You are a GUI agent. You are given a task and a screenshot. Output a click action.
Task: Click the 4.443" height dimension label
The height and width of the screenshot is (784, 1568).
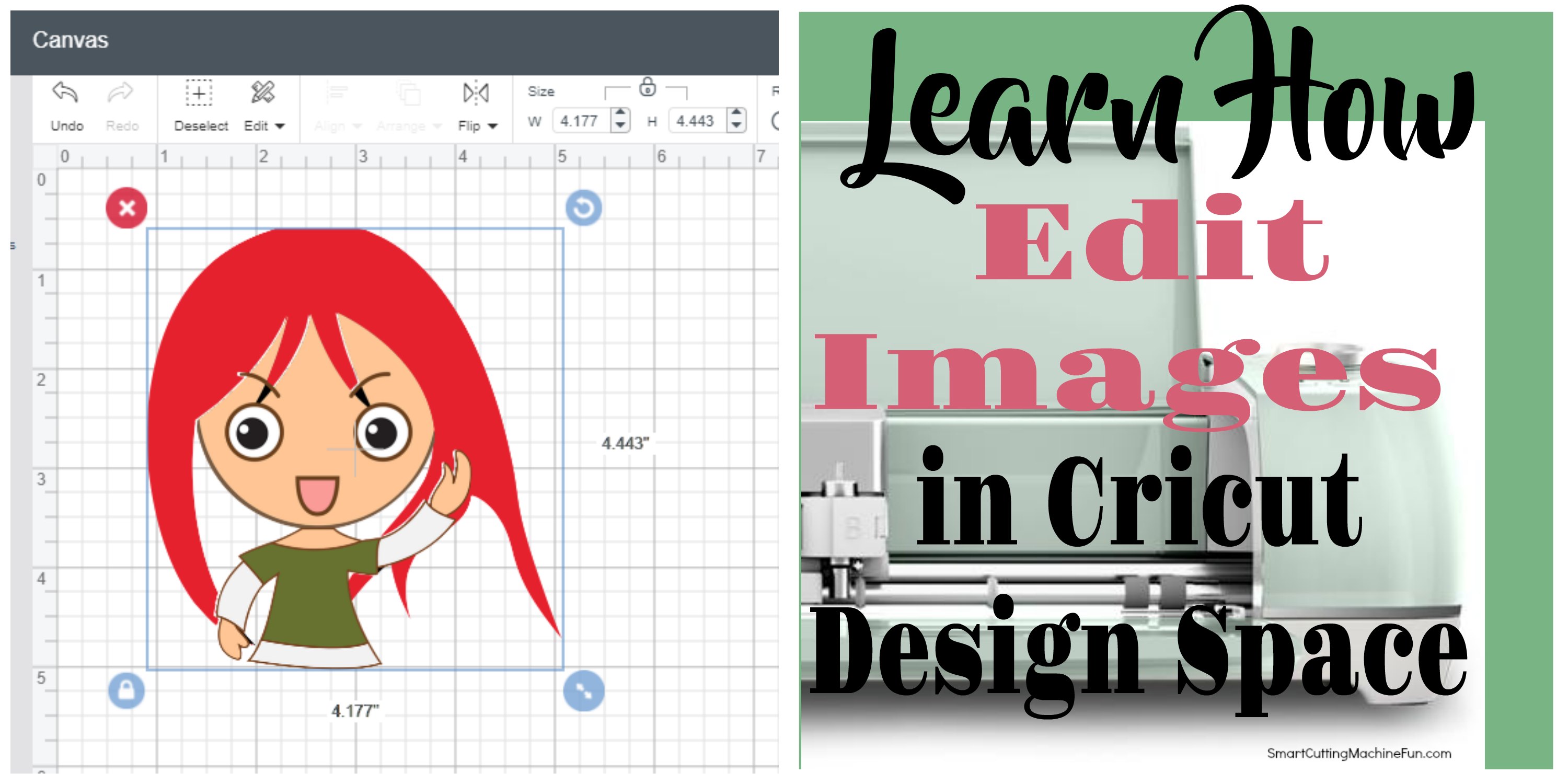click(625, 443)
